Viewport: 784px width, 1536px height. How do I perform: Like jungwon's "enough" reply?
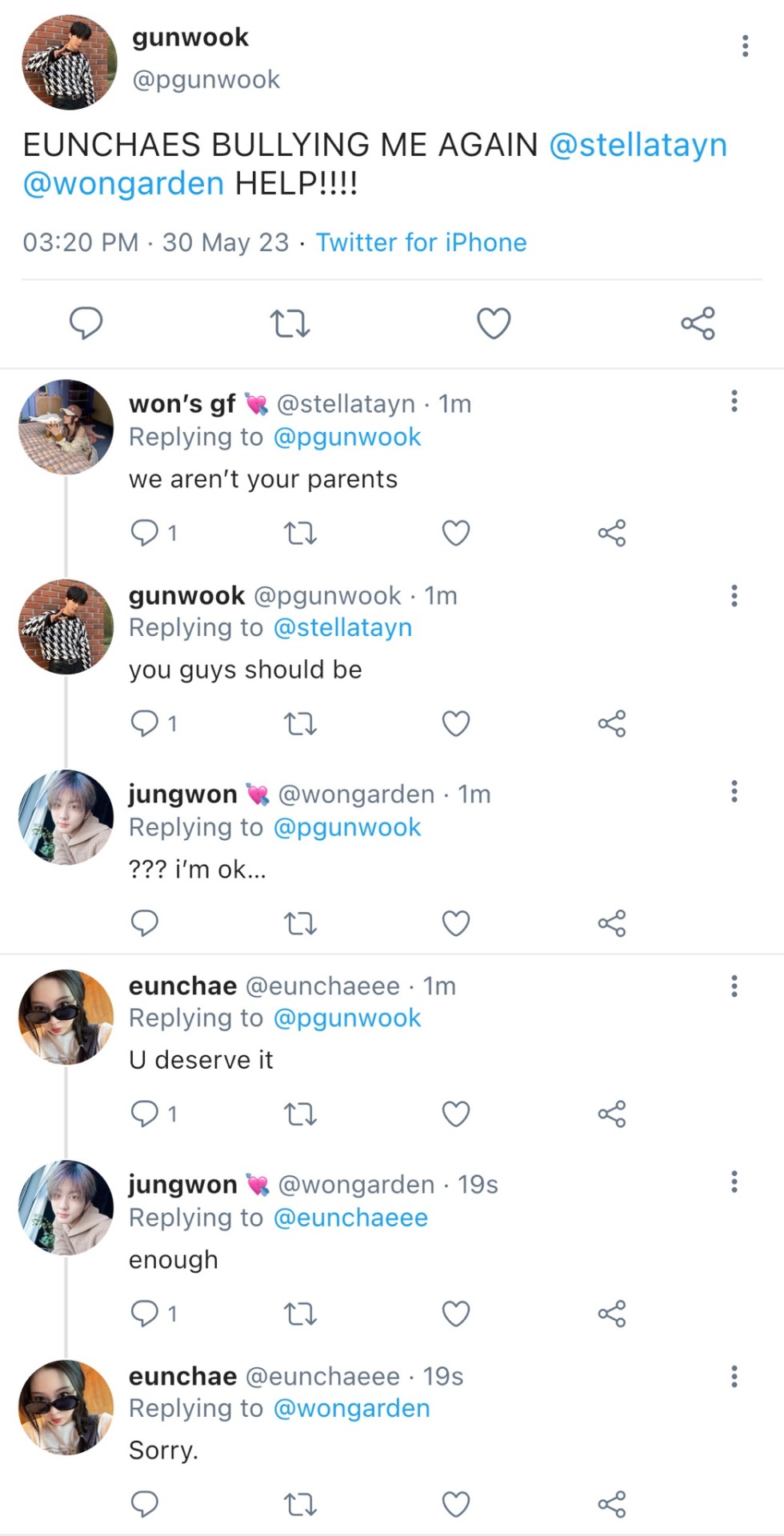pyautogui.click(x=456, y=1314)
